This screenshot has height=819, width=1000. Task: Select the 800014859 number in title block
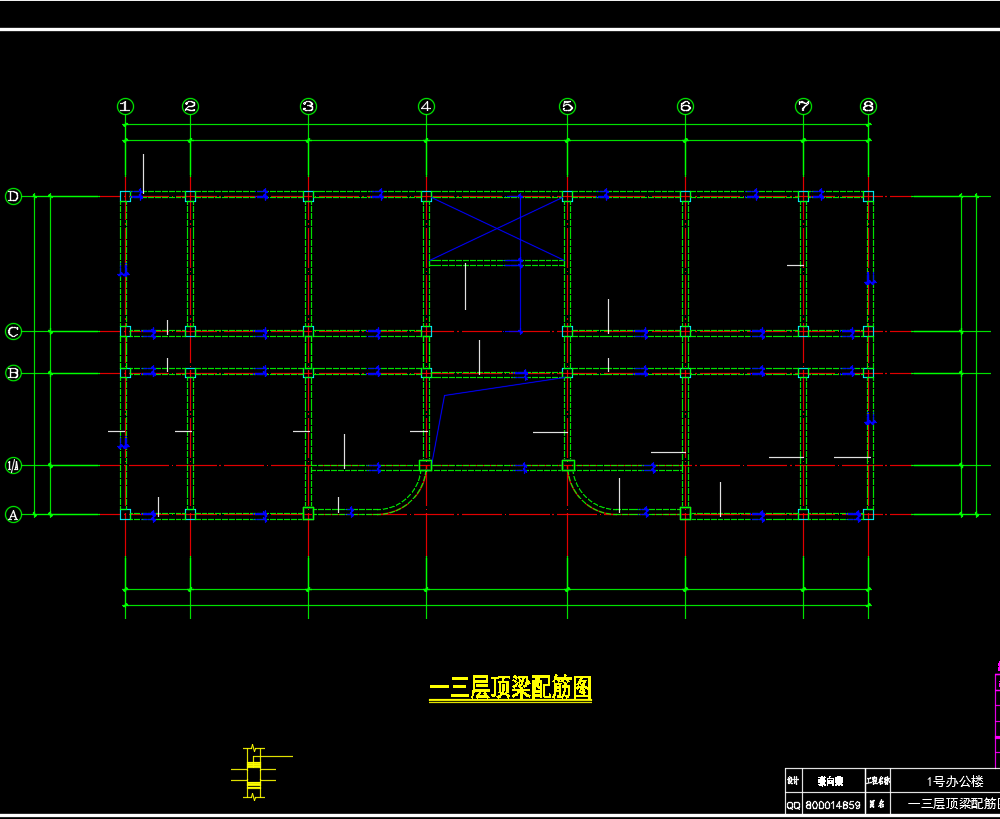833,805
